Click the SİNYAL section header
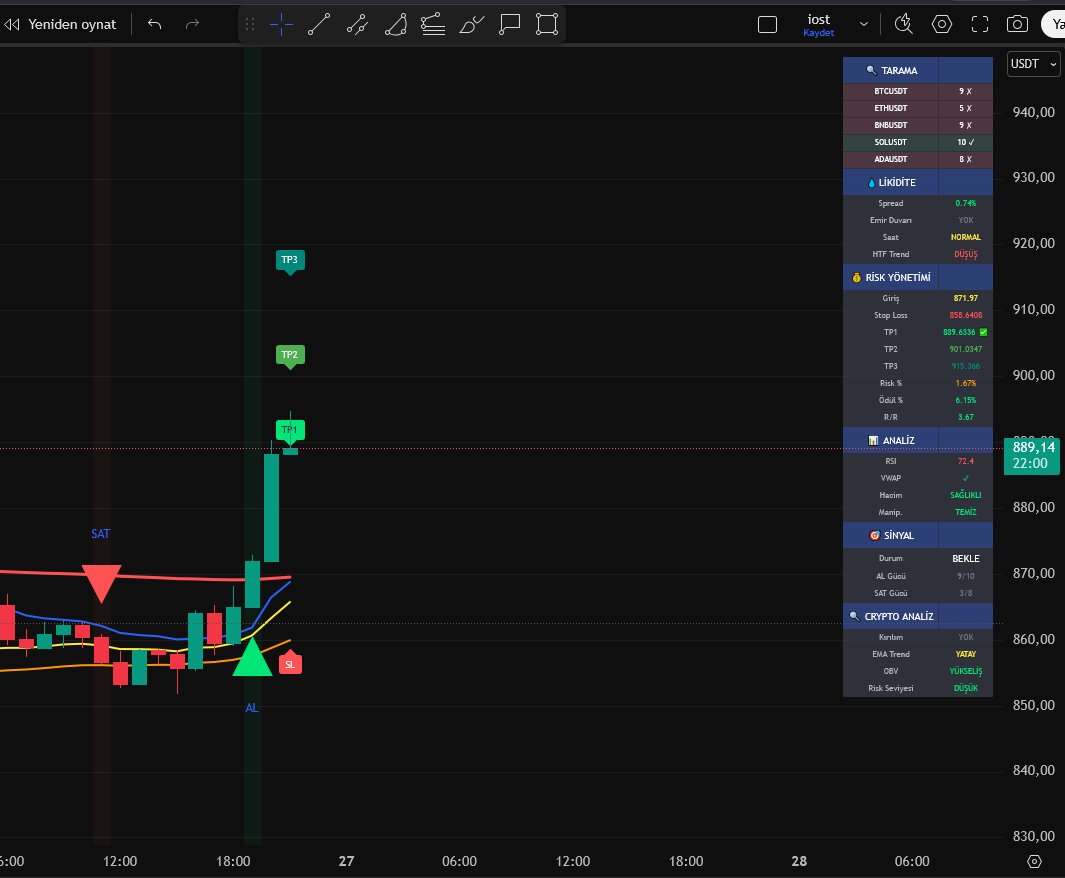Viewport: 1065px width, 878px height. pyautogui.click(x=918, y=535)
